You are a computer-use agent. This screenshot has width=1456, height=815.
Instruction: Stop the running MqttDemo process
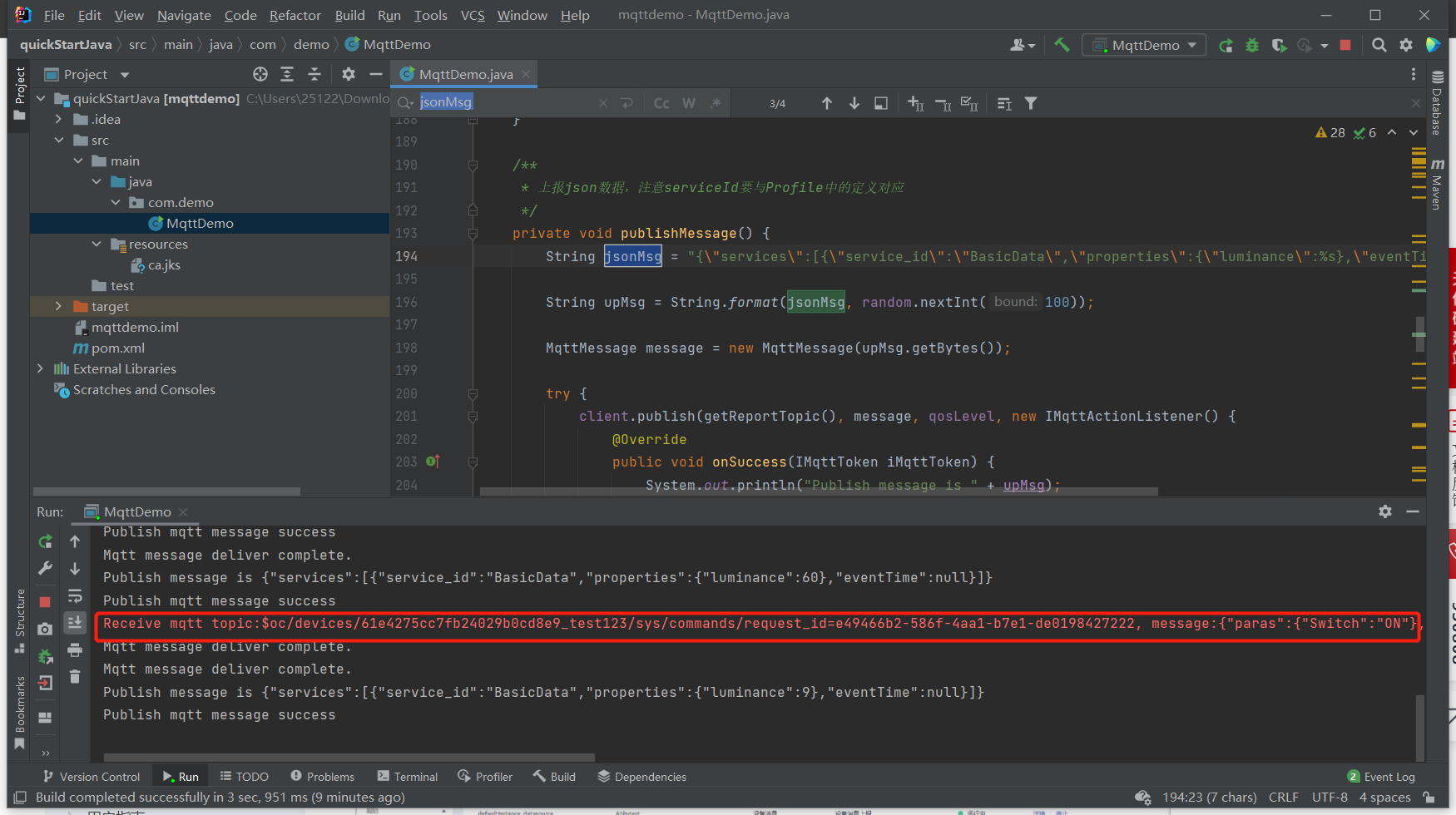[1345, 45]
